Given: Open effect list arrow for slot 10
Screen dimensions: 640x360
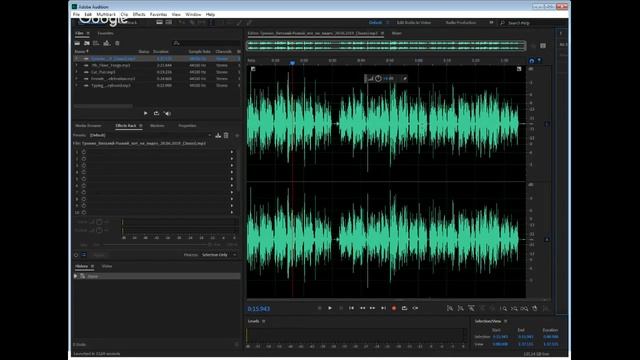Looking at the screenshot, I should click(232, 212).
